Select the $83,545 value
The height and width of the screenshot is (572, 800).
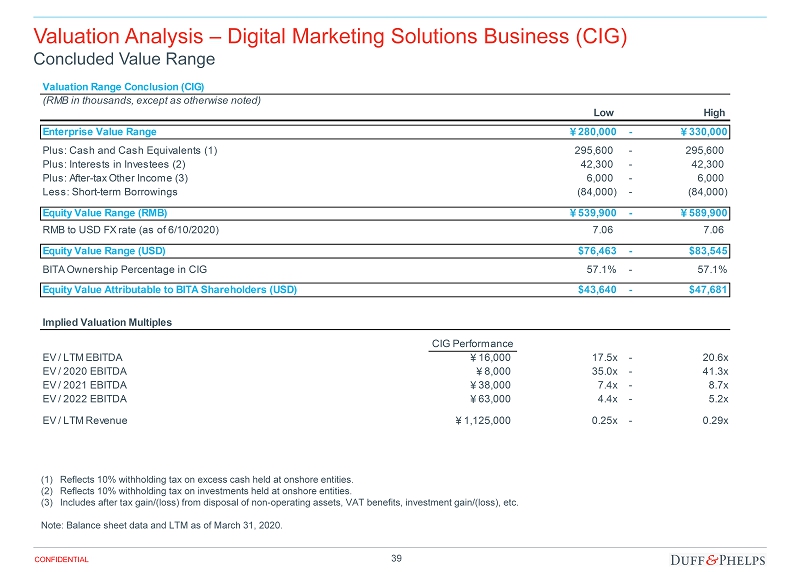point(708,251)
